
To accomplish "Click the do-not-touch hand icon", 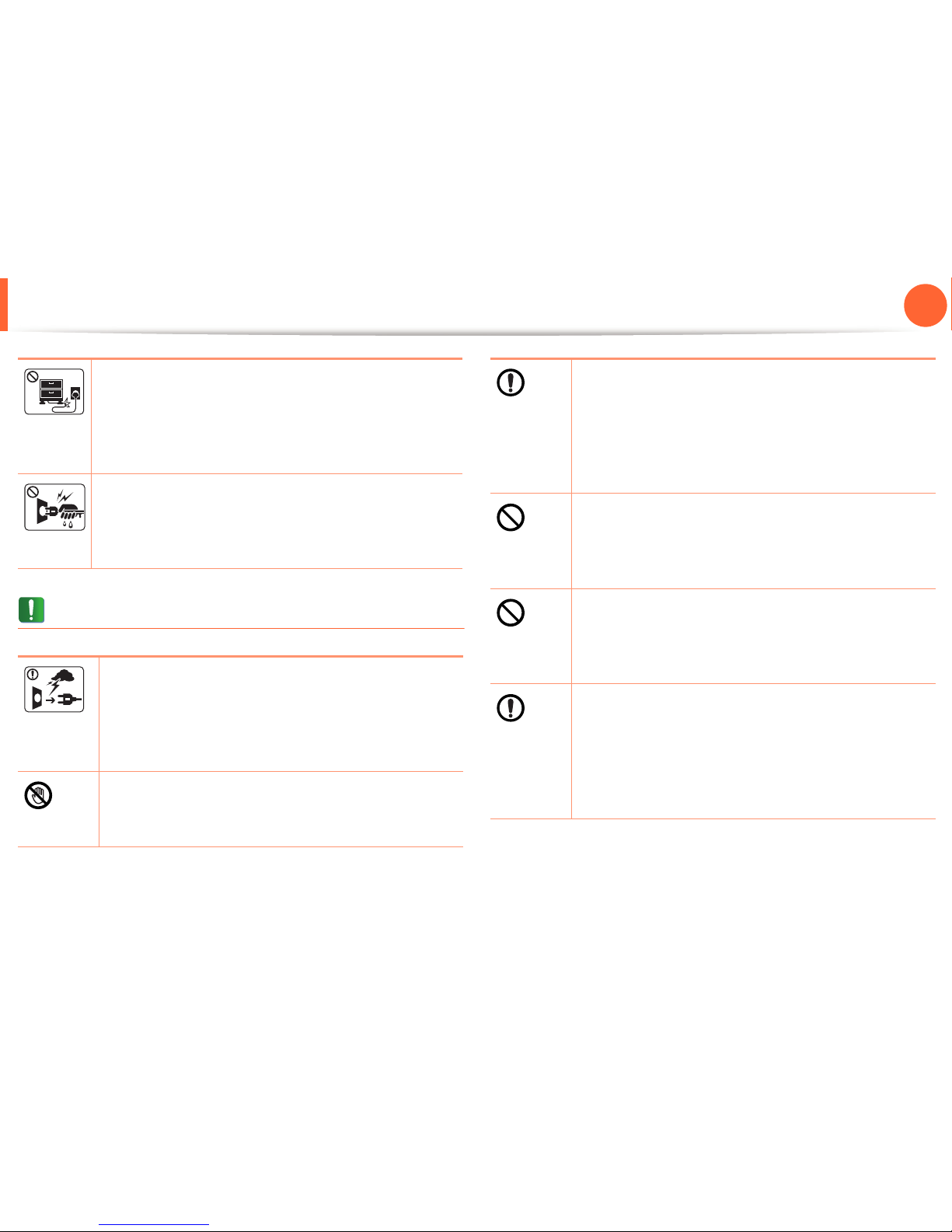I will click(x=38, y=797).
